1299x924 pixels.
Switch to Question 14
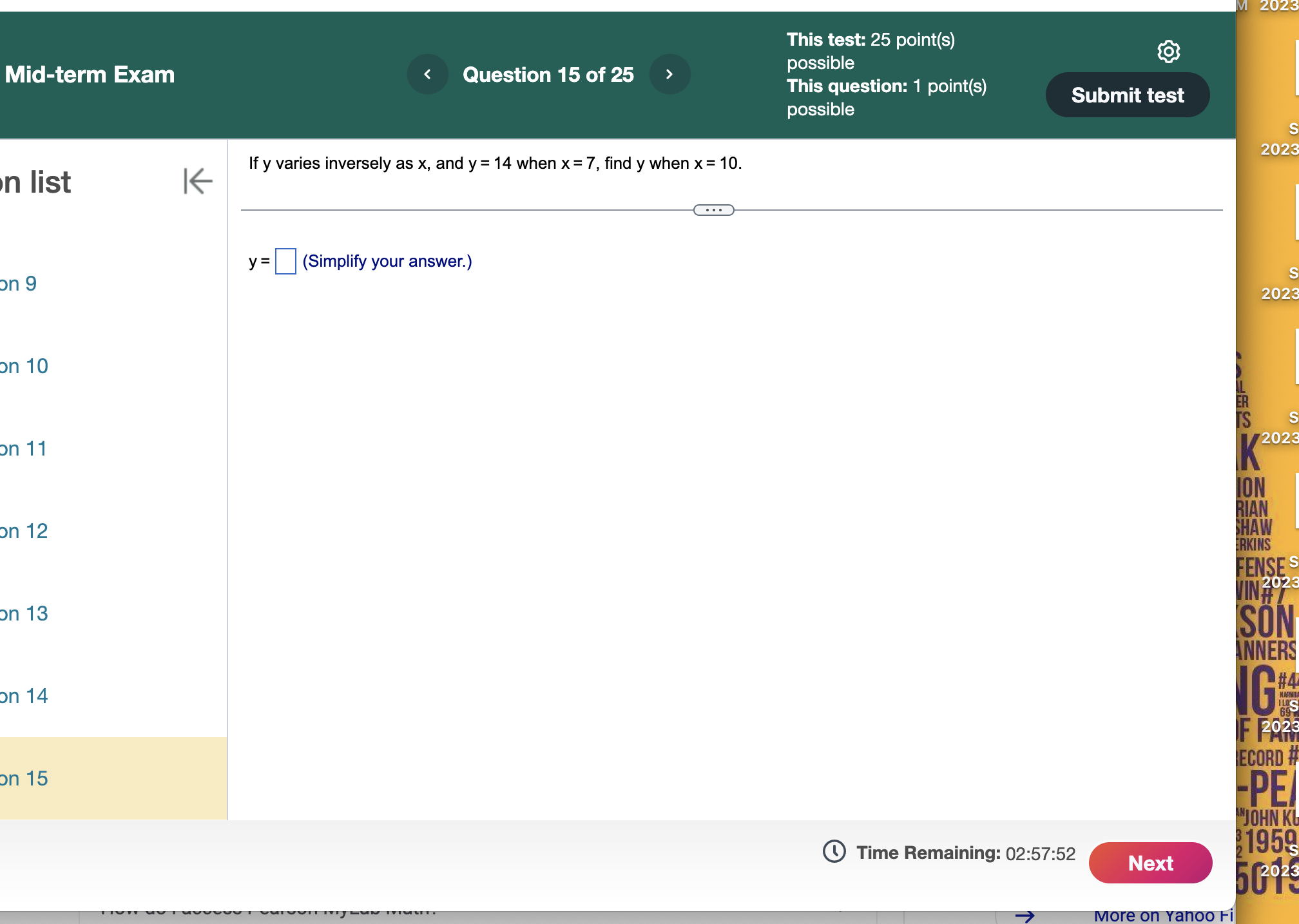(x=23, y=695)
